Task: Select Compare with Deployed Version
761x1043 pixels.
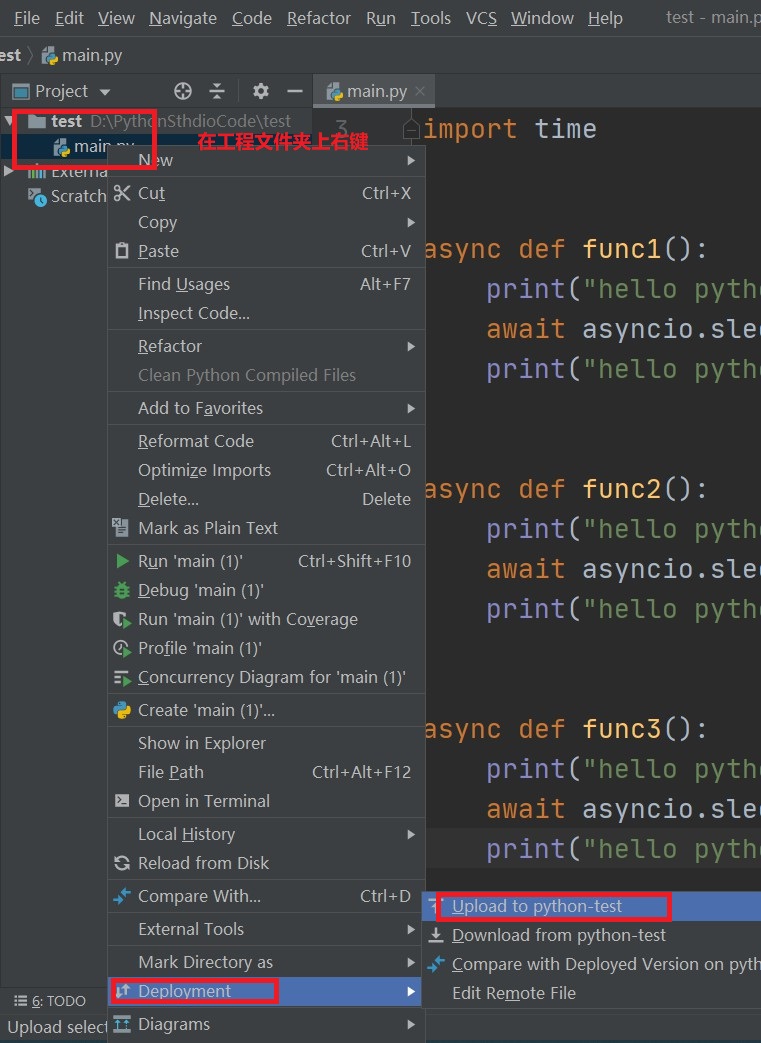Action: click(591, 965)
